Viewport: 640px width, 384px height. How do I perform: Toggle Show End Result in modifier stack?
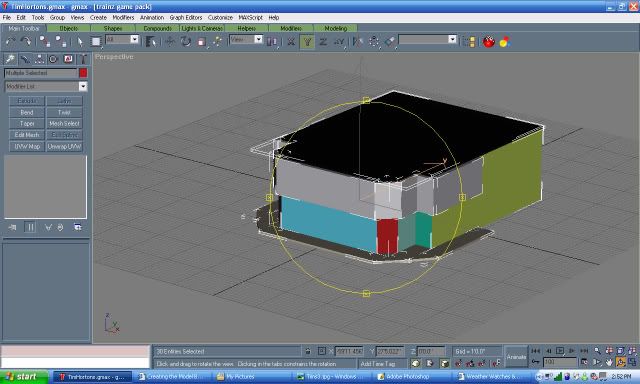pos(30,227)
